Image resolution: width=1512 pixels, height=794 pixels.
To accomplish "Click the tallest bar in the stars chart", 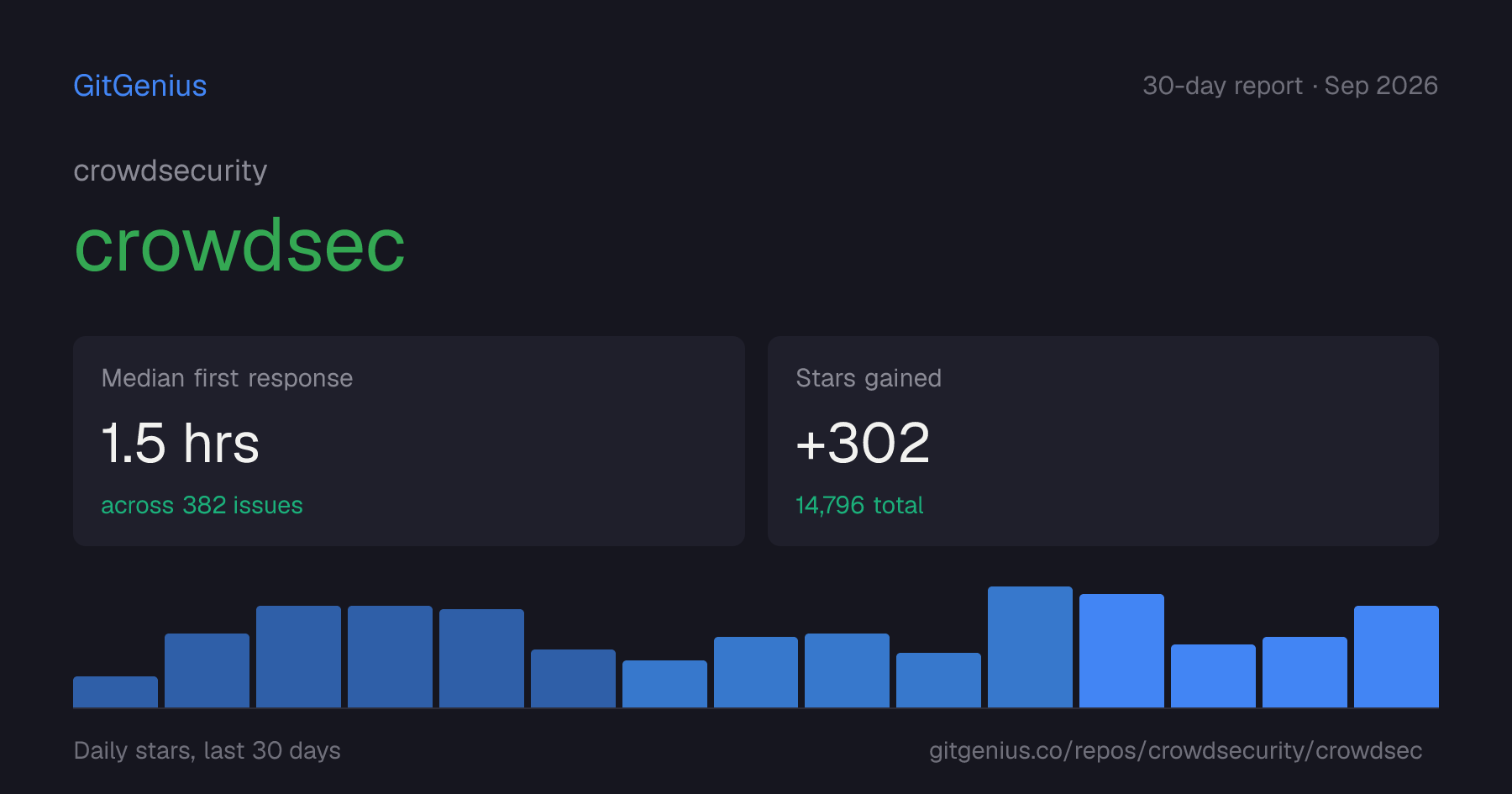I will coord(1030,647).
